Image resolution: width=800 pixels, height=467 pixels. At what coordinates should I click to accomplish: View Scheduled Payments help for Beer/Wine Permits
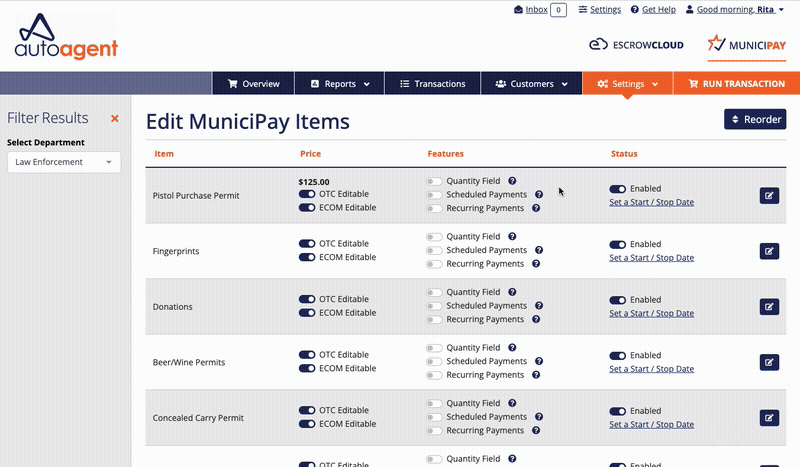539,361
